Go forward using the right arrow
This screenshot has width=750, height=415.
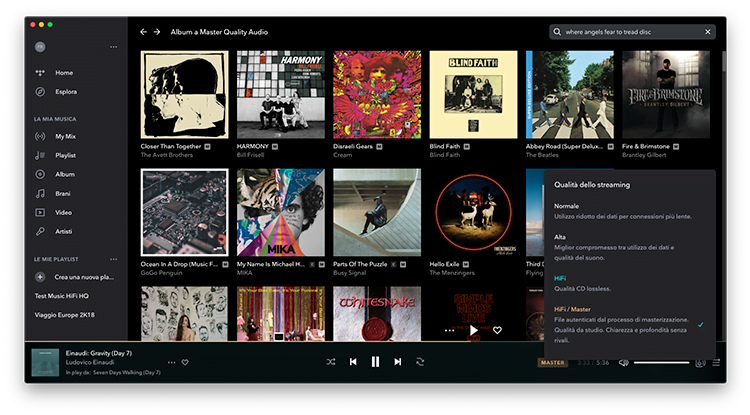point(157,32)
